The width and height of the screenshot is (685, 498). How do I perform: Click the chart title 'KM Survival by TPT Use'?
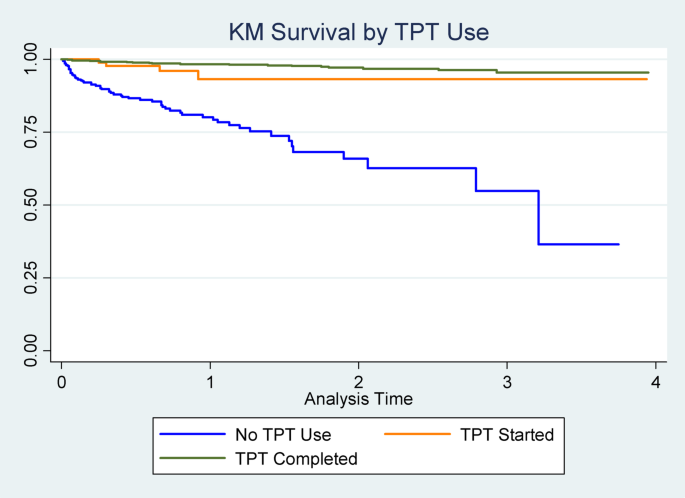tap(359, 32)
